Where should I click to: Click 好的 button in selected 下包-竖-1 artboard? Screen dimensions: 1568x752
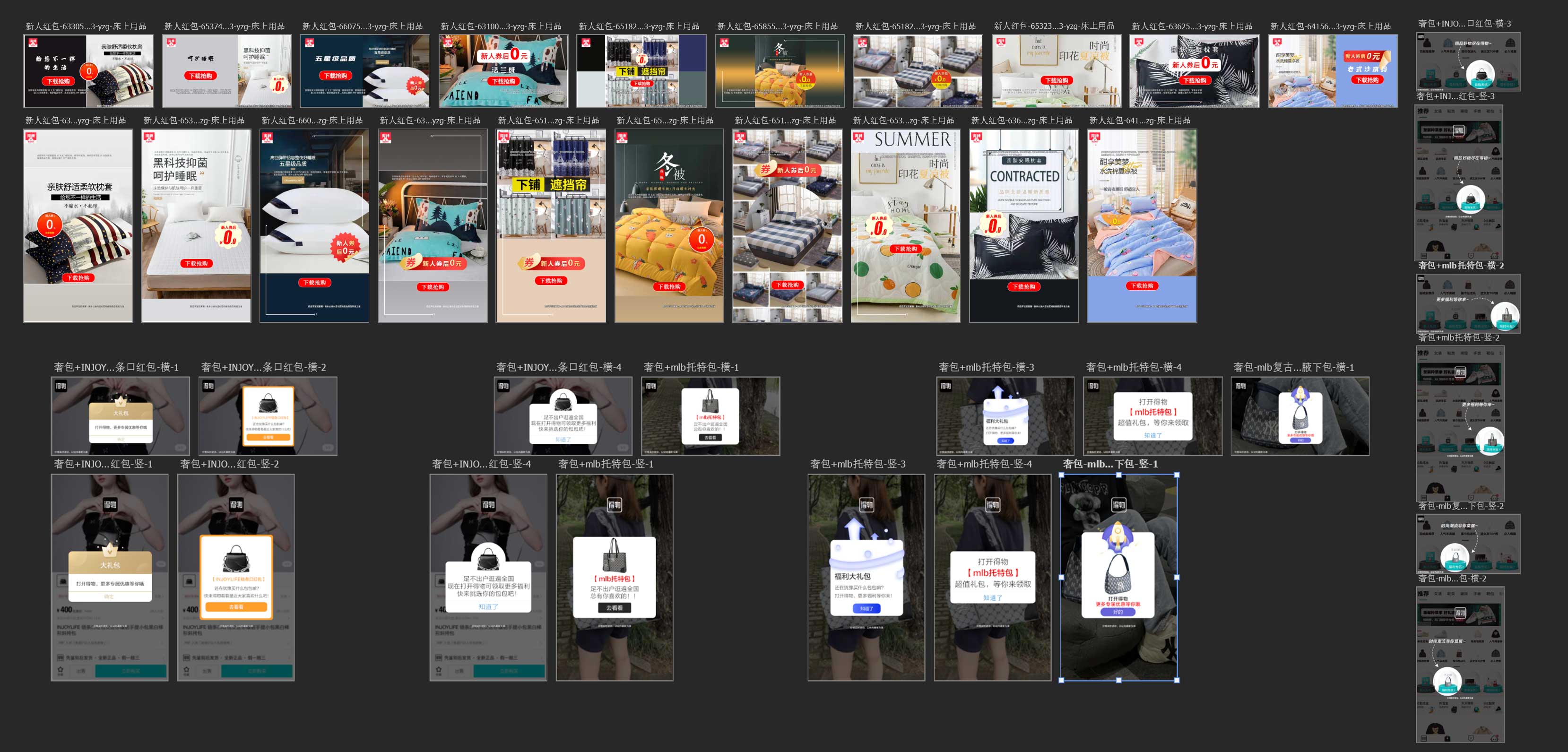tap(1118, 612)
